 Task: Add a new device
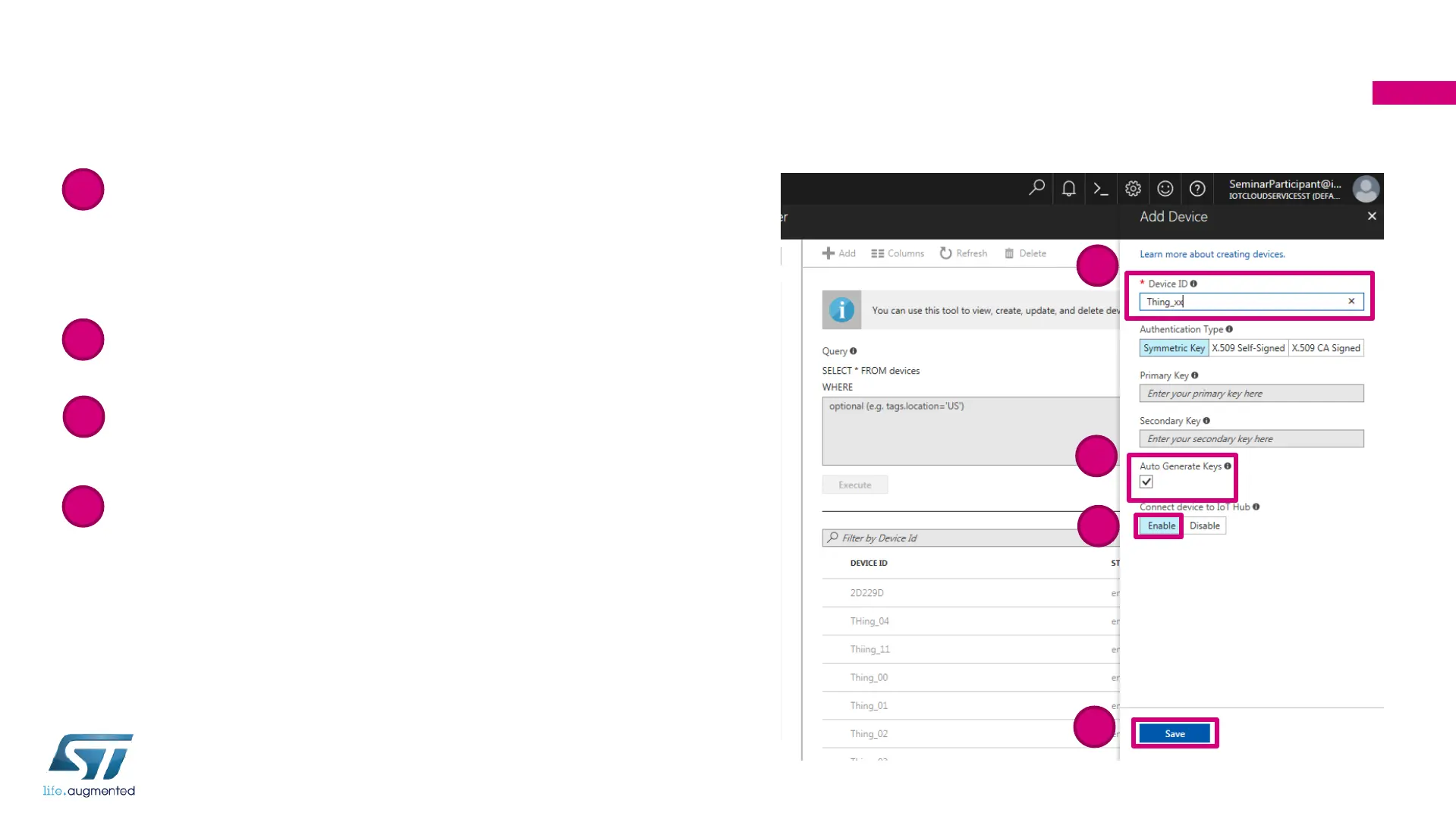pos(838,253)
